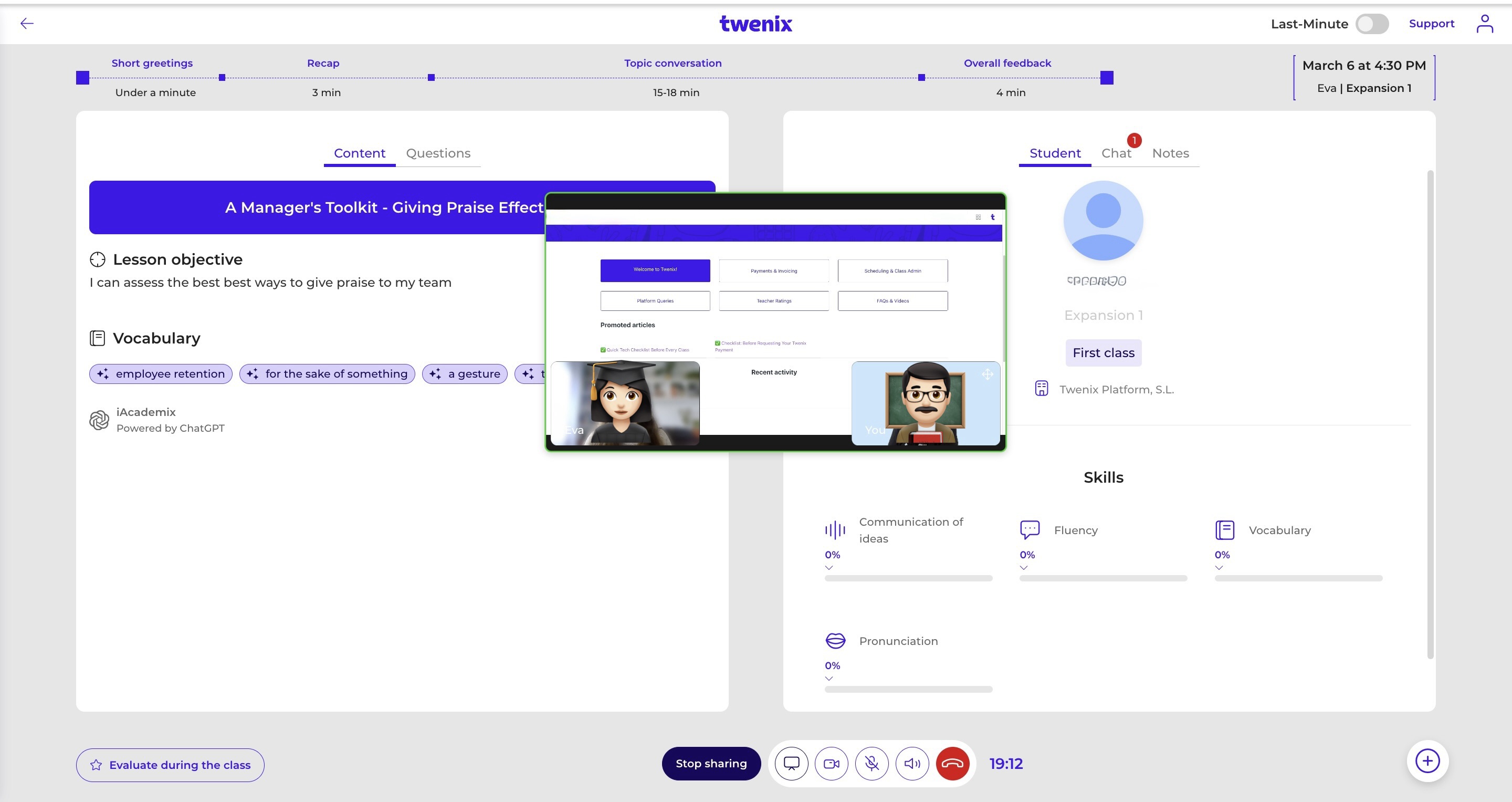The image size is (1512, 802).
Task: Open the Notes tab
Action: tap(1170, 153)
